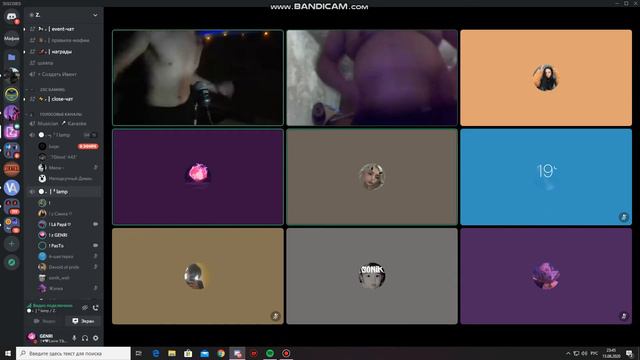Open Chrome from taskbar
Screen dimensions: 640x360
point(221,353)
